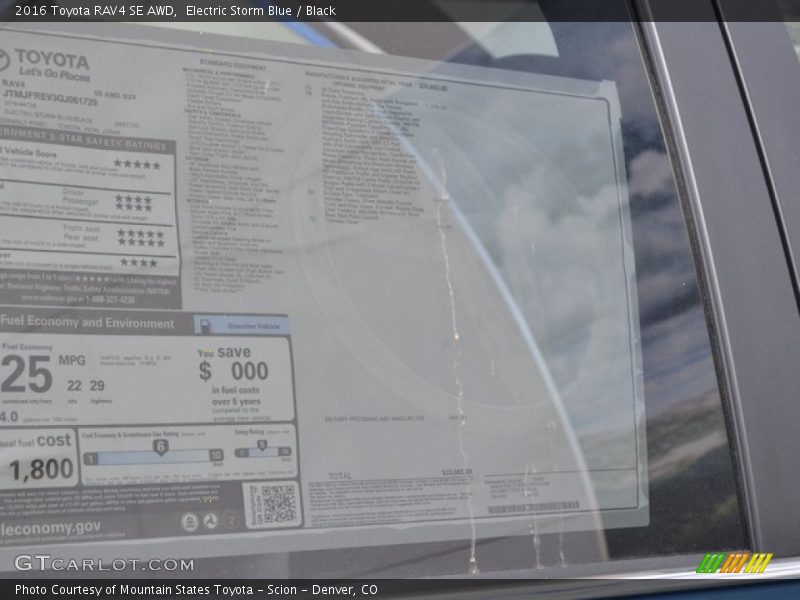
Task: Click the TOYOTA logo text on the sticker
Action: point(52,59)
